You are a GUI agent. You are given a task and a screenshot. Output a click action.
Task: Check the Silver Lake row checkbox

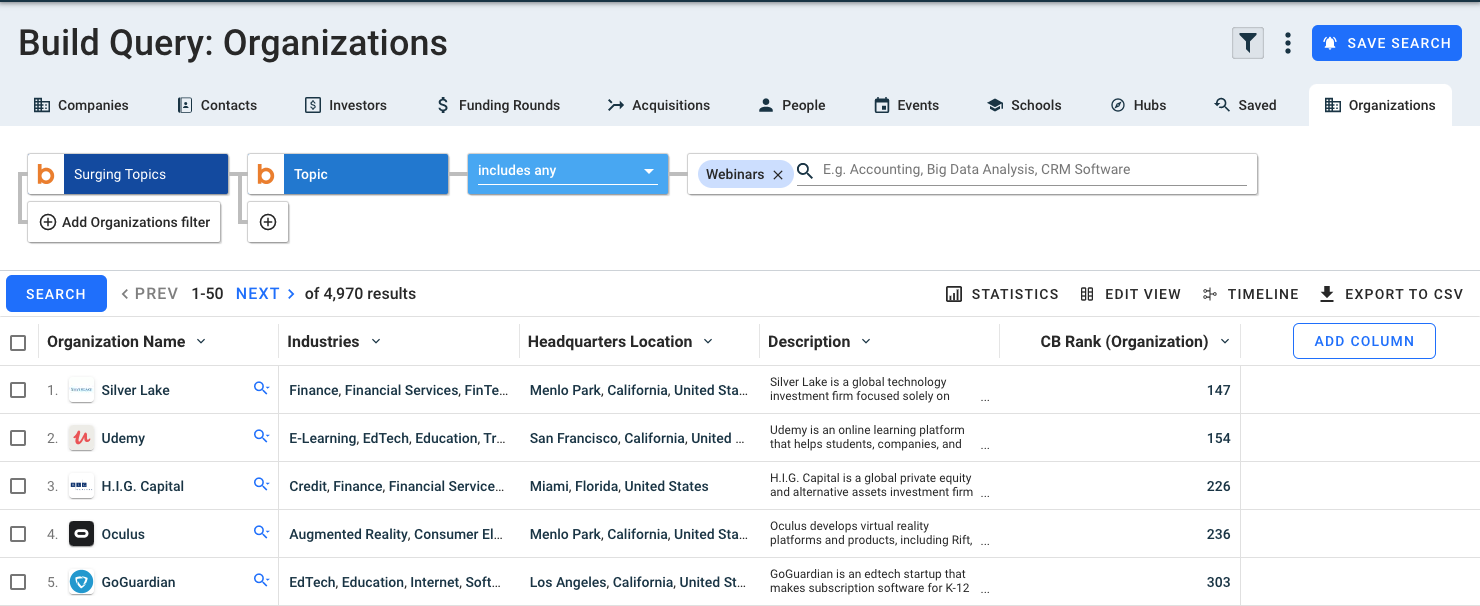coord(18,390)
